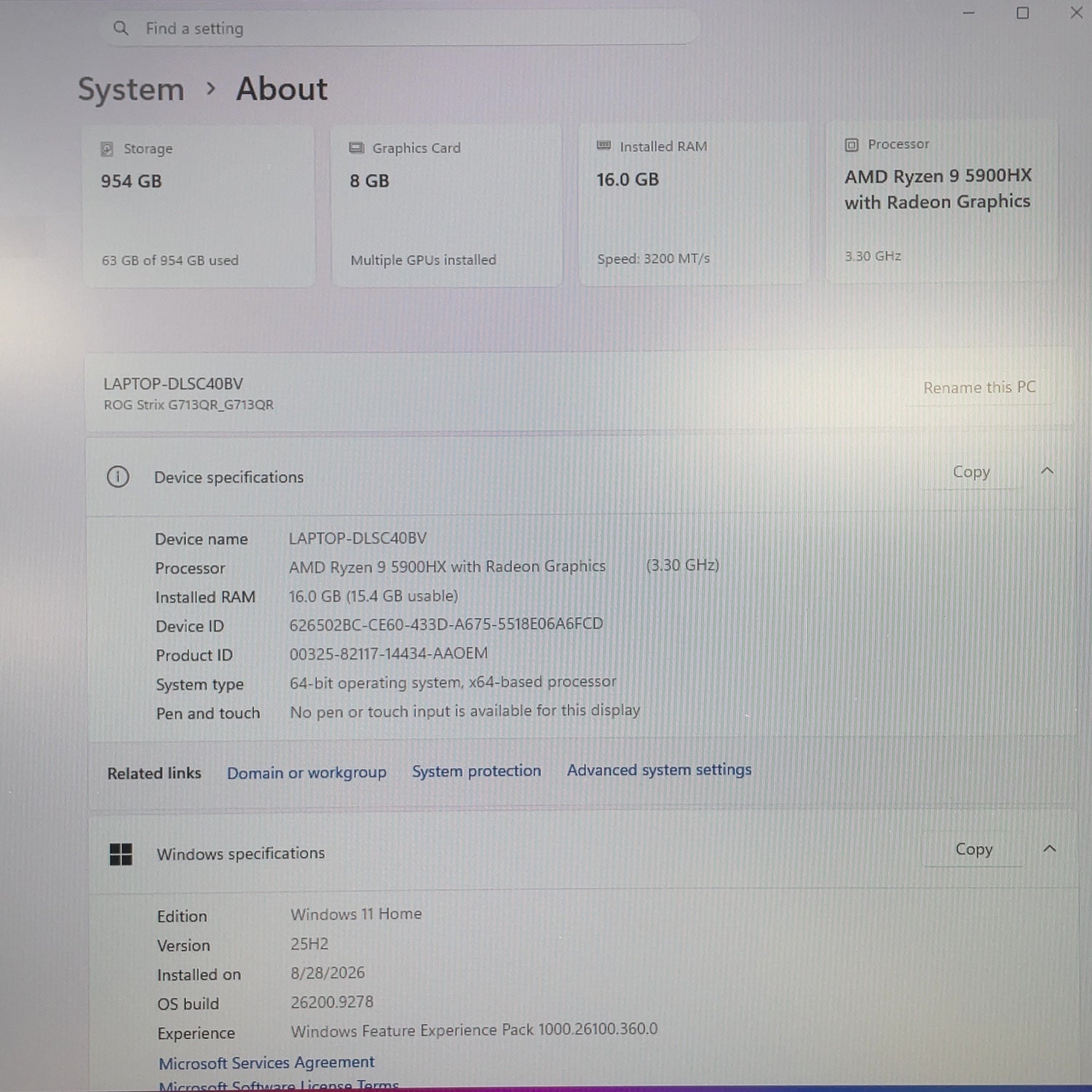Click the About page title

(x=282, y=89)
